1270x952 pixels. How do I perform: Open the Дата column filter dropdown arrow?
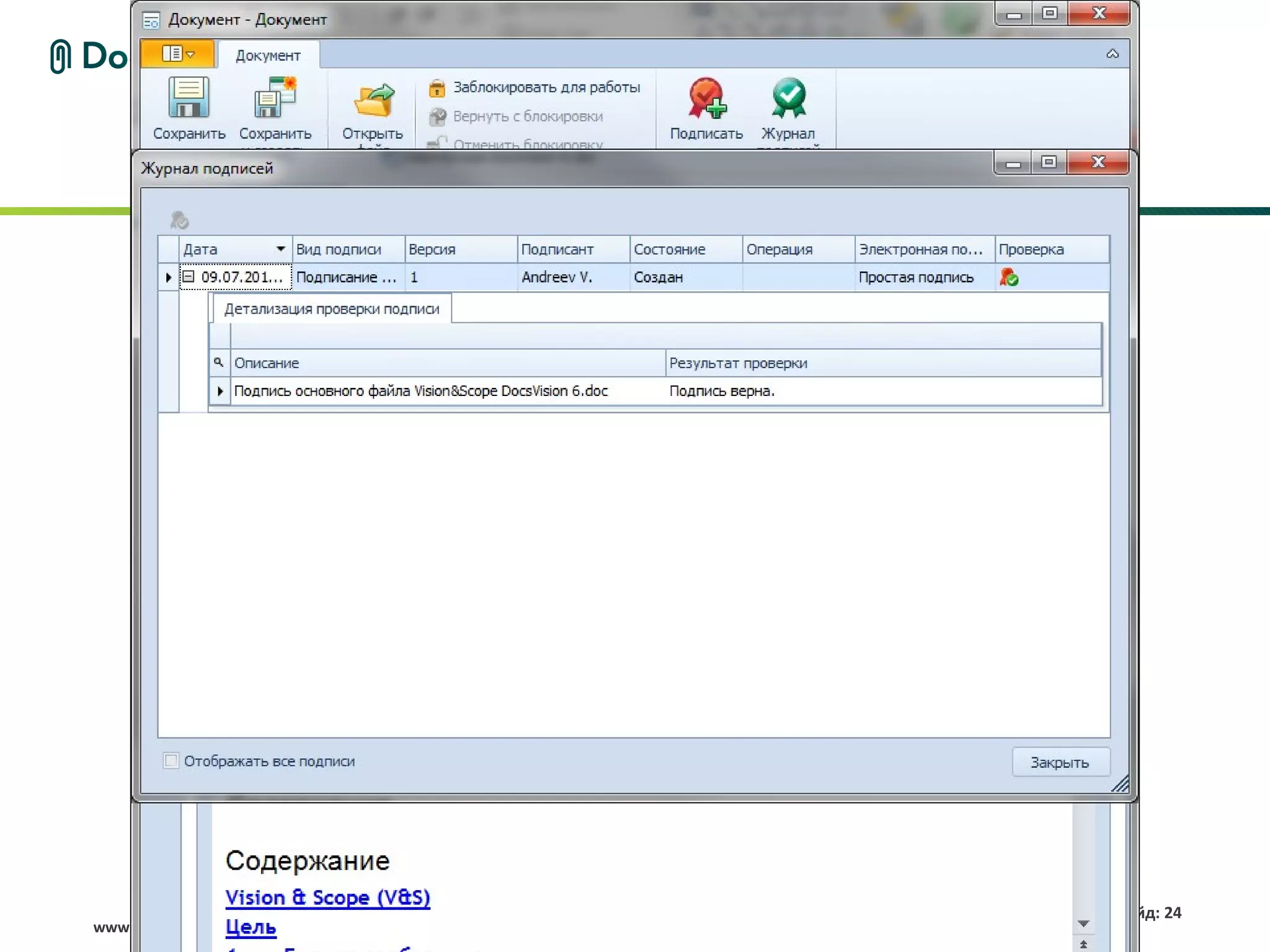[x=281, y=249]
